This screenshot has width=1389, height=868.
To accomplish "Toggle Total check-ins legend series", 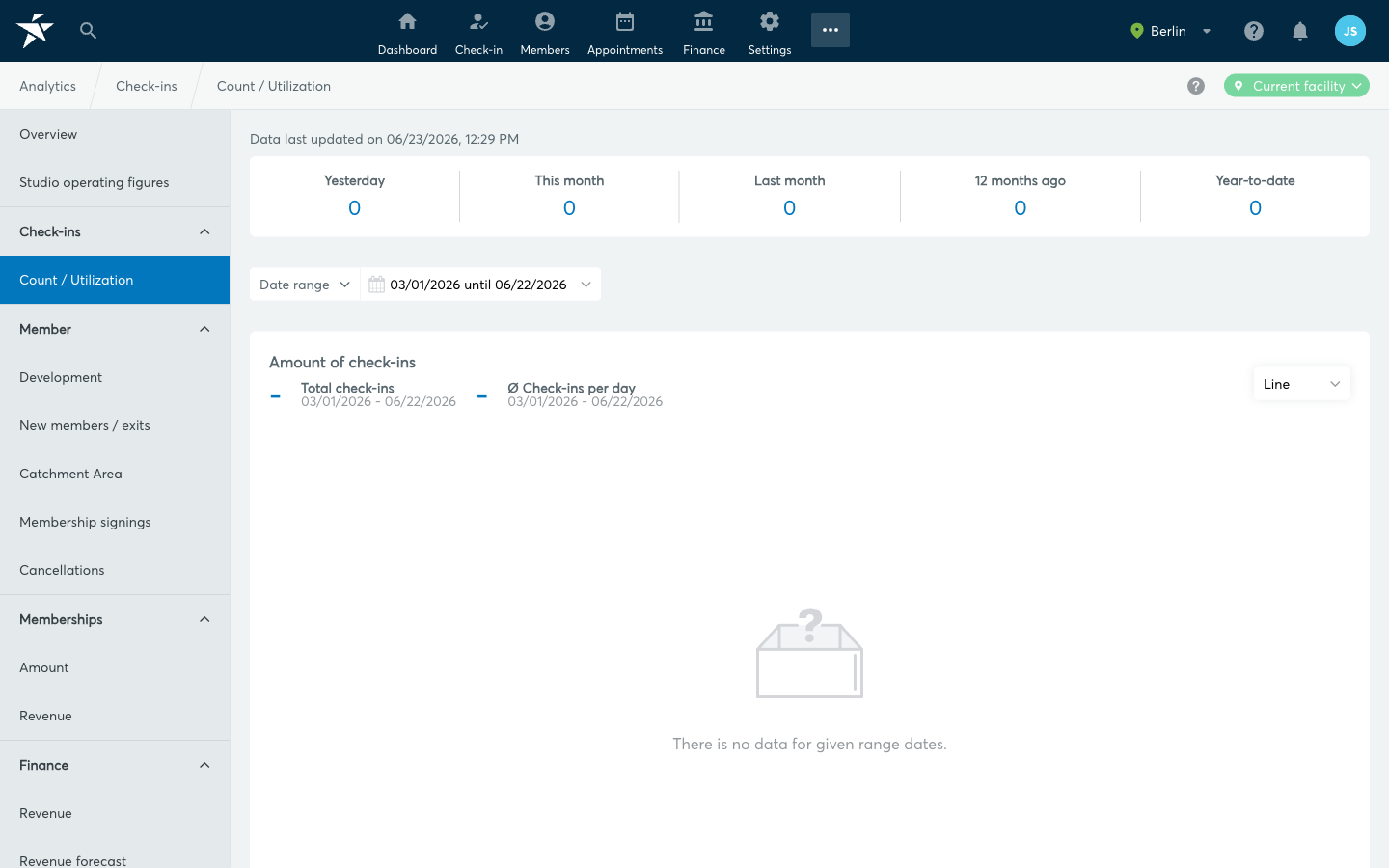I will click(x=364, y=394).
